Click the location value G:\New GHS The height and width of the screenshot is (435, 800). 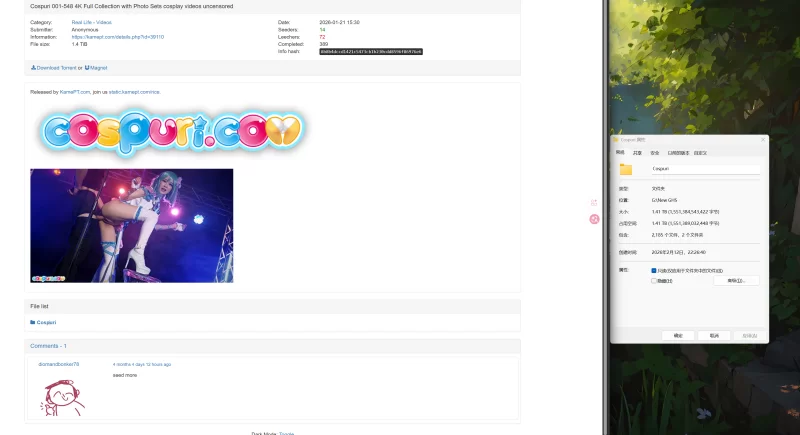point(664,200)
